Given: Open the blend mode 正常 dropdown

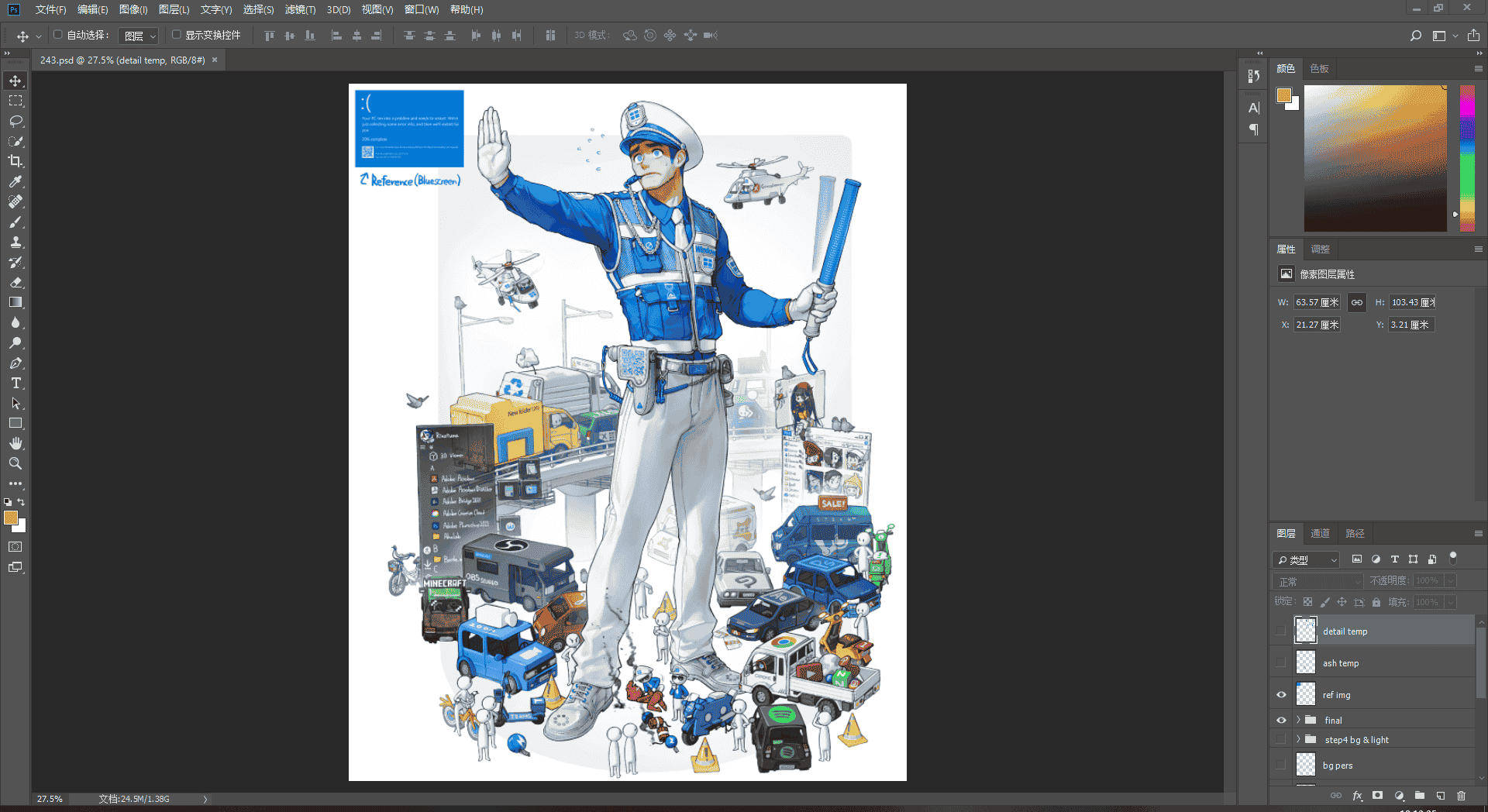Looking at the screenshot, I should click(1318, 581).
